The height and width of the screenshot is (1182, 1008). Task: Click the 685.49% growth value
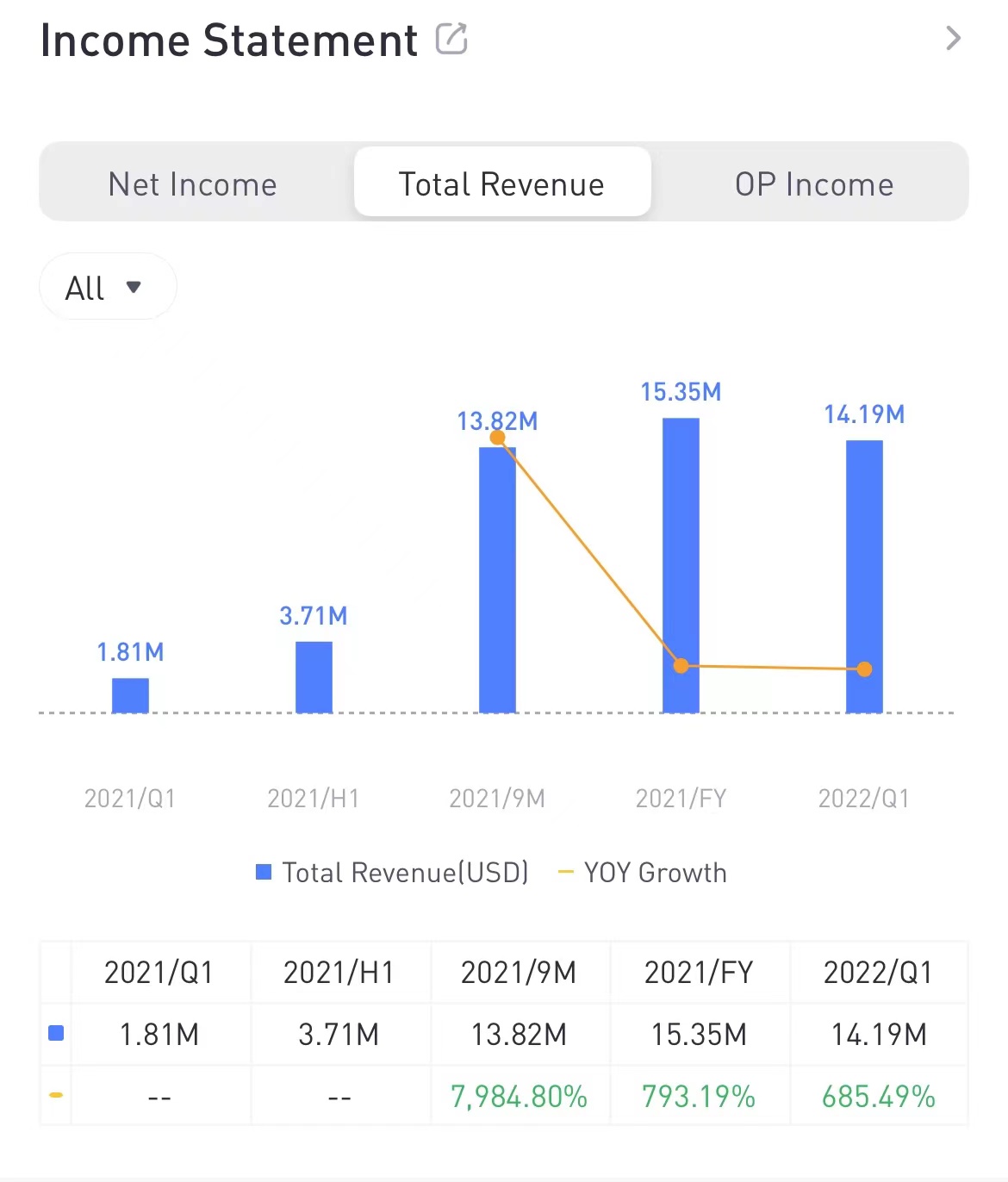click(x=878, y=1097)
